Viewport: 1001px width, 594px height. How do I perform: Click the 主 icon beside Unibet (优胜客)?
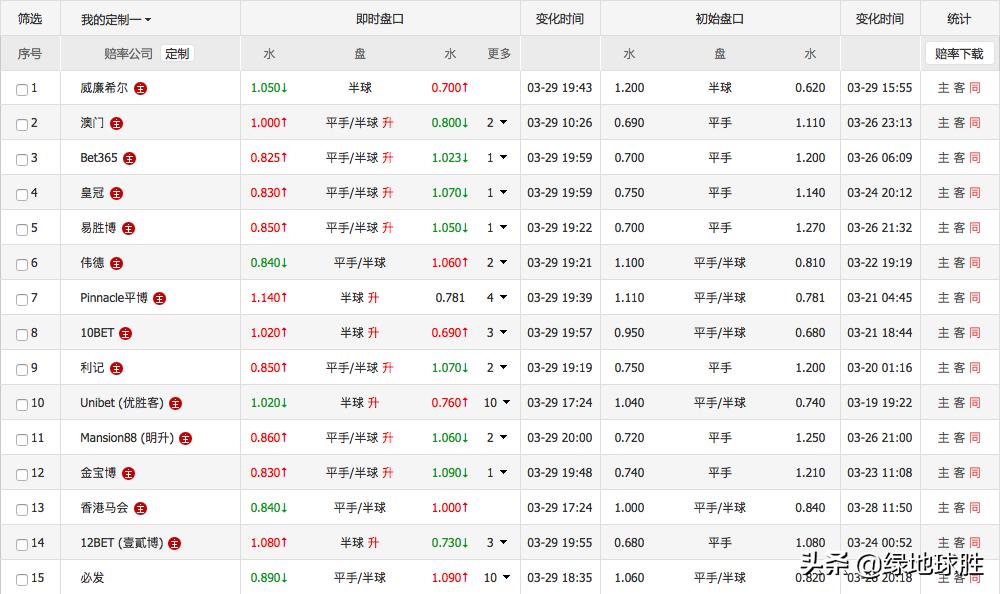[176, 403]
